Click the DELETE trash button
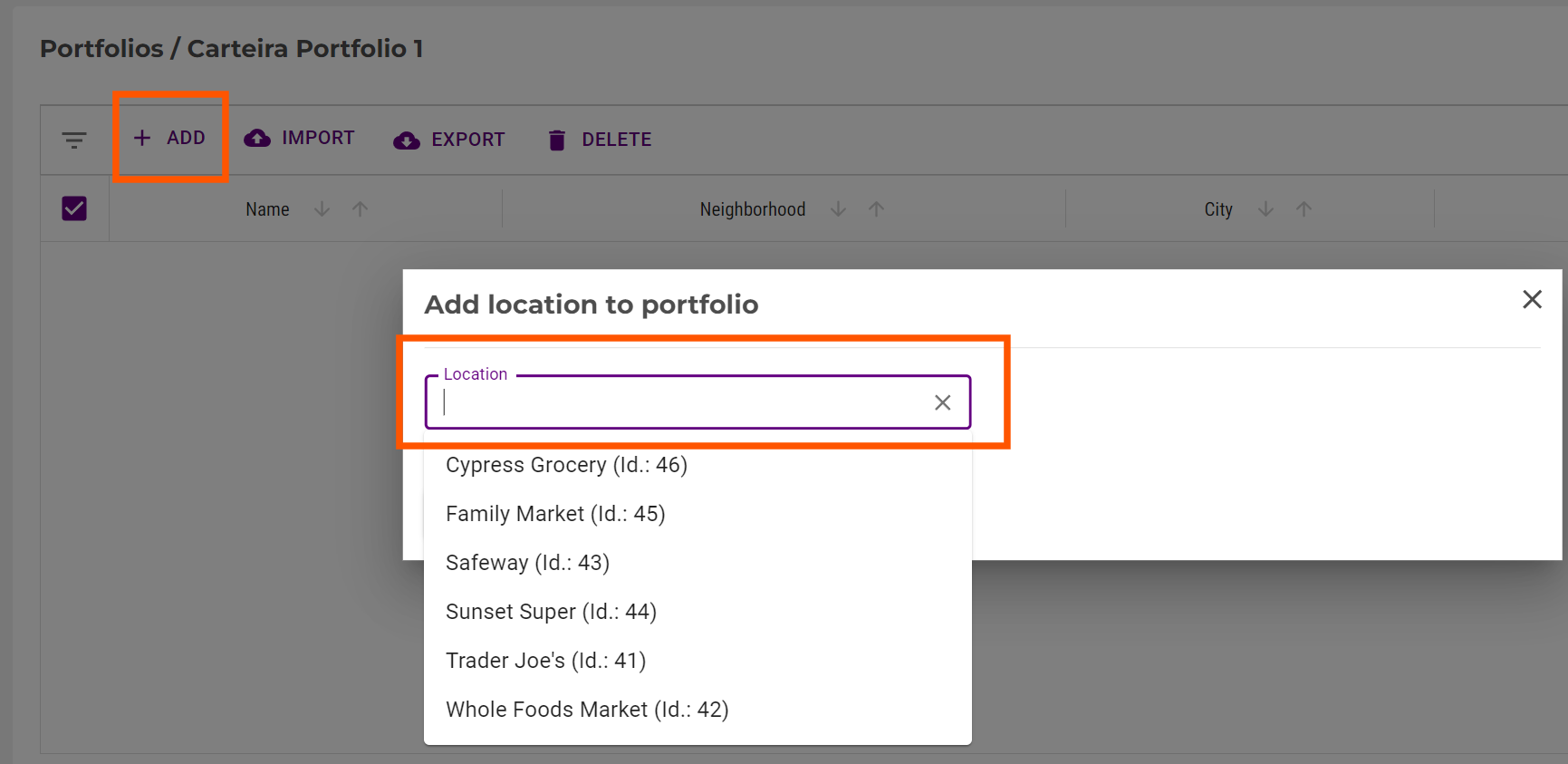 (x=600, y=140)
